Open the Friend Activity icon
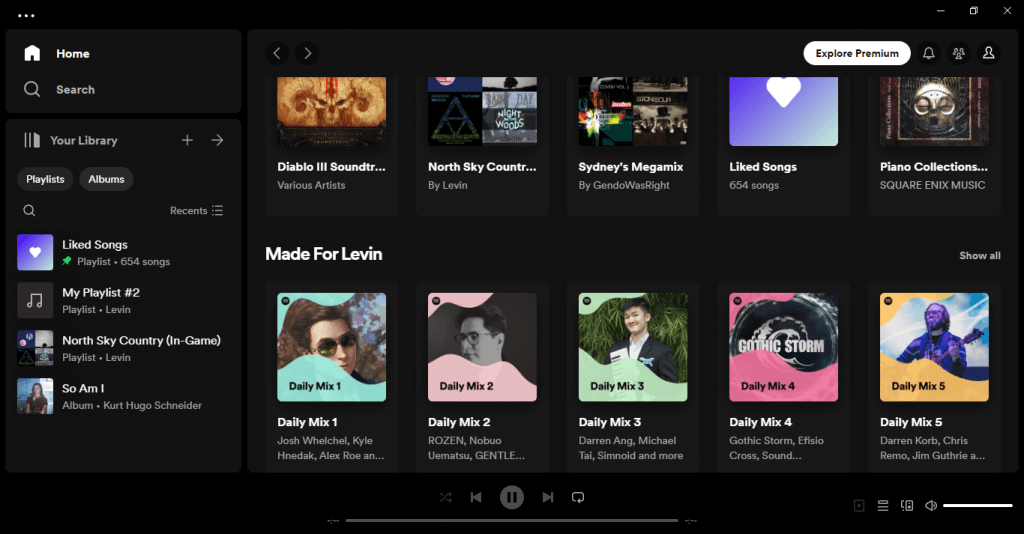The width and height of the screenshot is (1024, 534). (958, 53)
